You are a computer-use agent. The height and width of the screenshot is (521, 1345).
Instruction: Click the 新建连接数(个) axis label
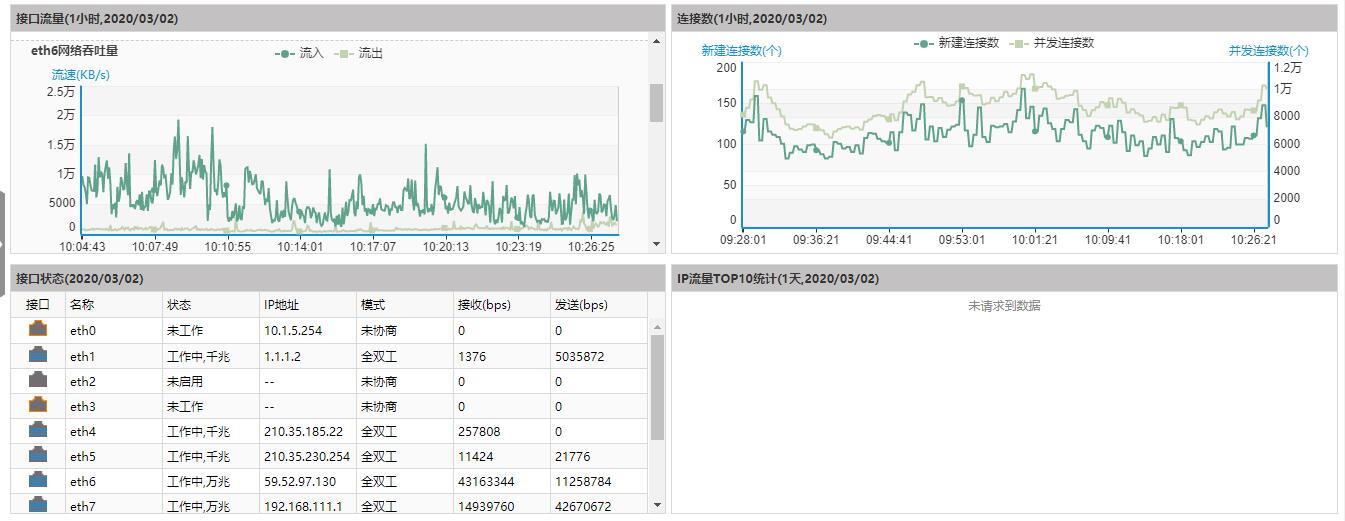(742, 50)
